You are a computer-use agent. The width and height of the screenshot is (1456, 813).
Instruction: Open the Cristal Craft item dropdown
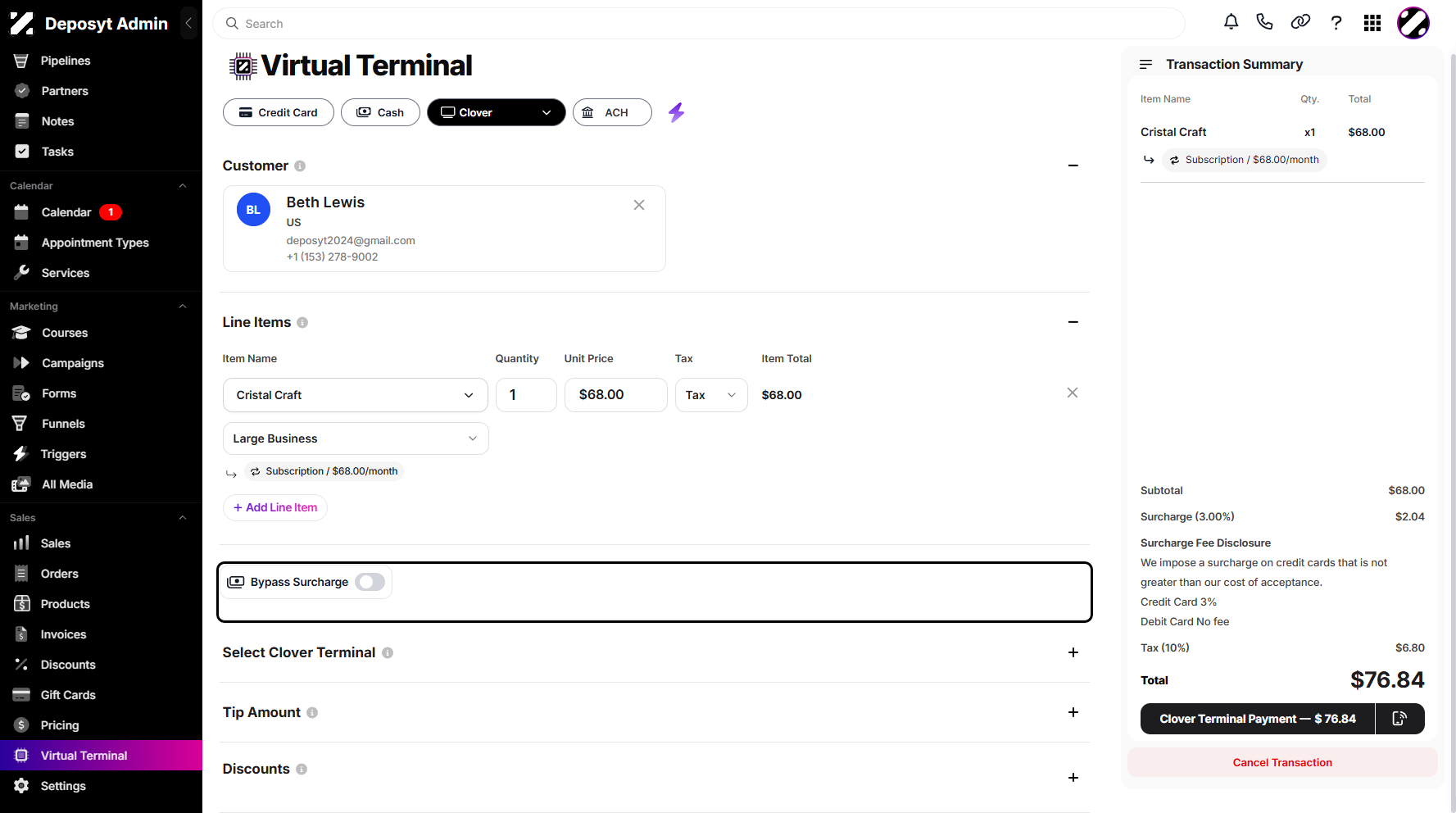point(356,395)
